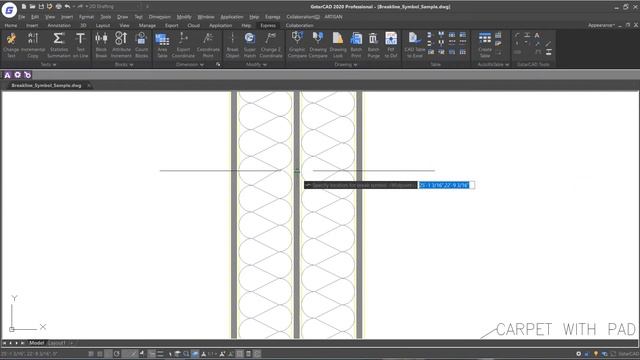
Task: Click the Statistics Summation tool
Action: point(59,45)
